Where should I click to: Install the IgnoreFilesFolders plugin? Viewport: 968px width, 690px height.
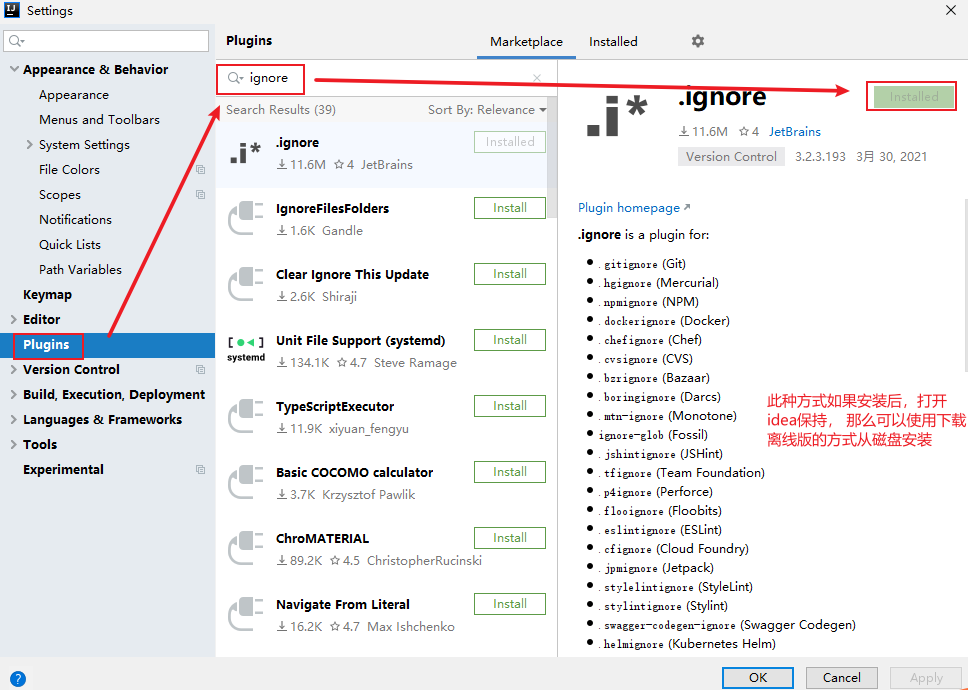click(510, 208)
